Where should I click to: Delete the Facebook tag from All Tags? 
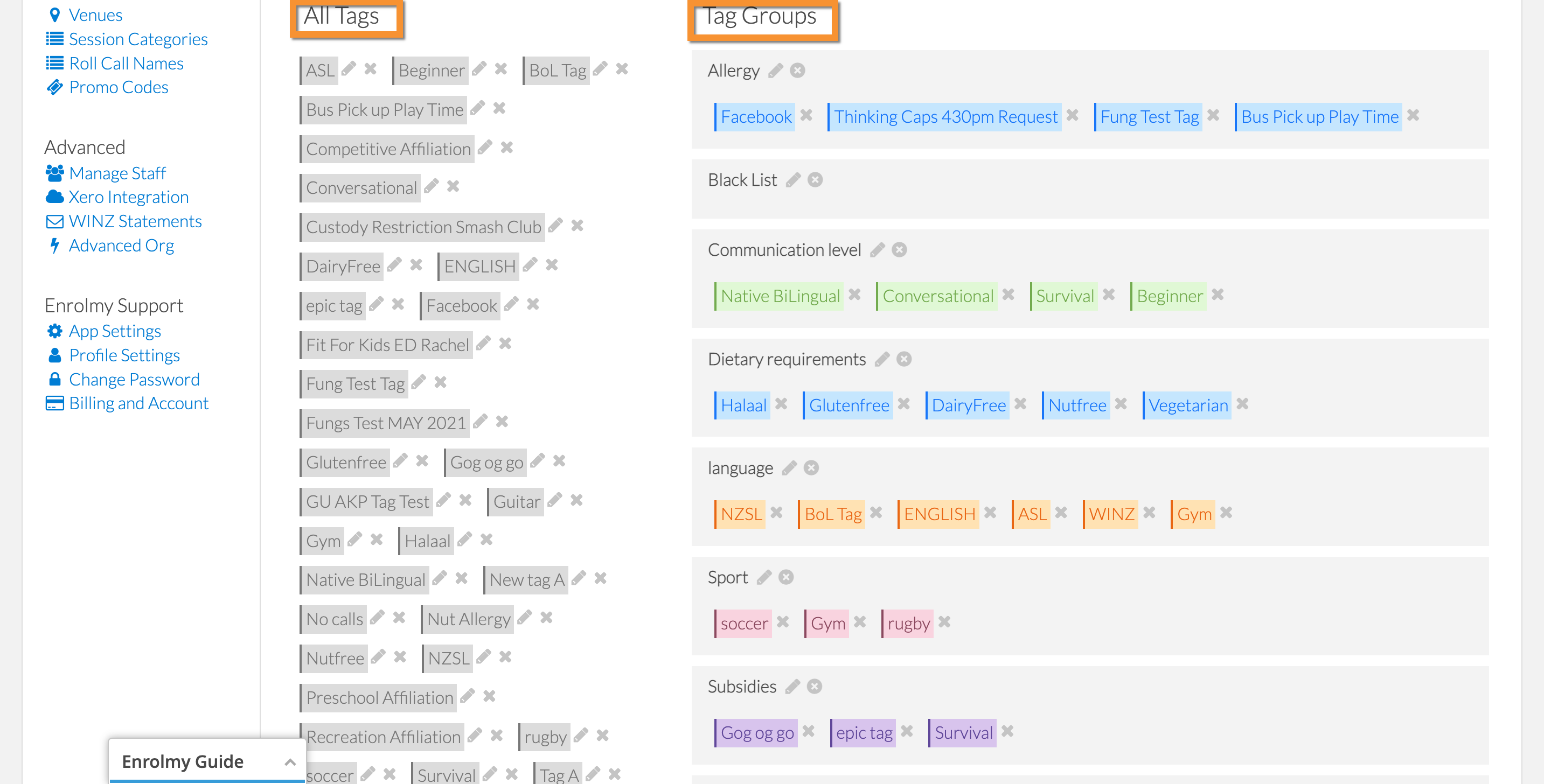pos(533,304)
